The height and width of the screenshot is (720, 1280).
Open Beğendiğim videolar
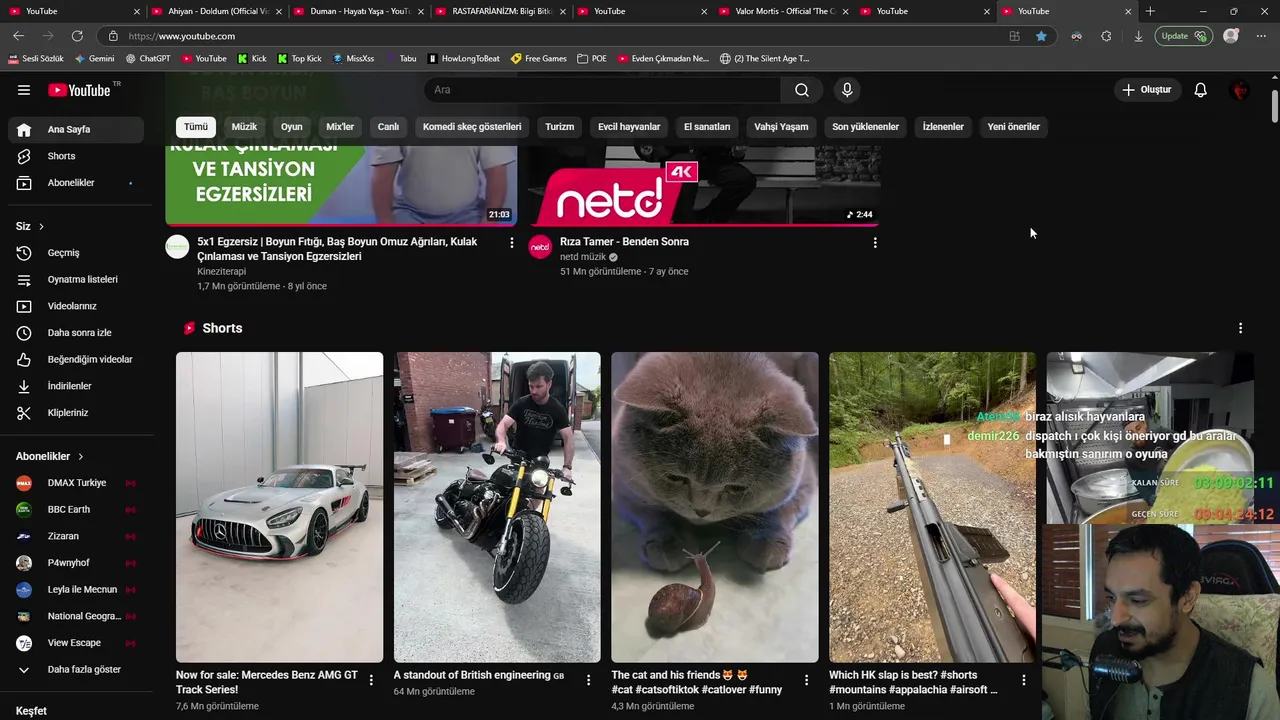[76, 359]
